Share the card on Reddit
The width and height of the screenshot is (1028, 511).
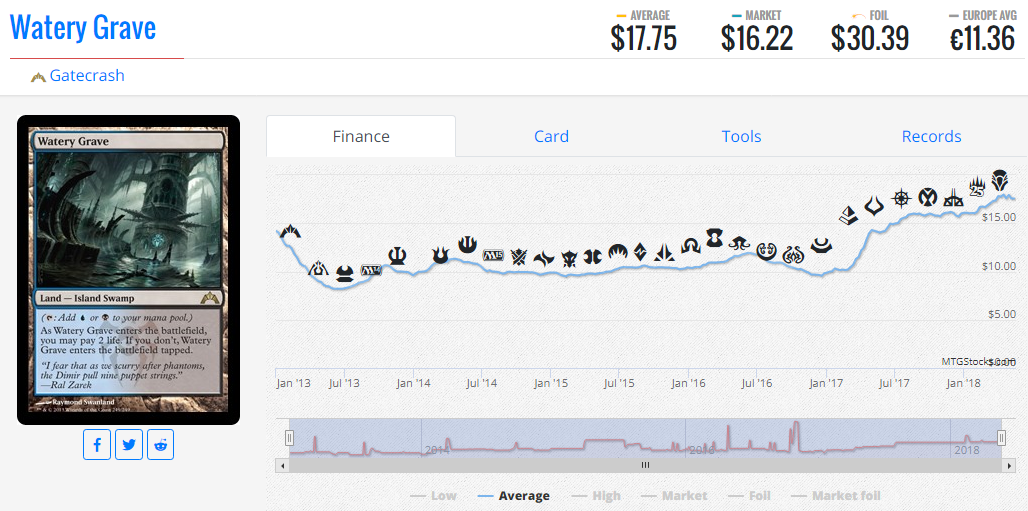click(x=161, y=445)
